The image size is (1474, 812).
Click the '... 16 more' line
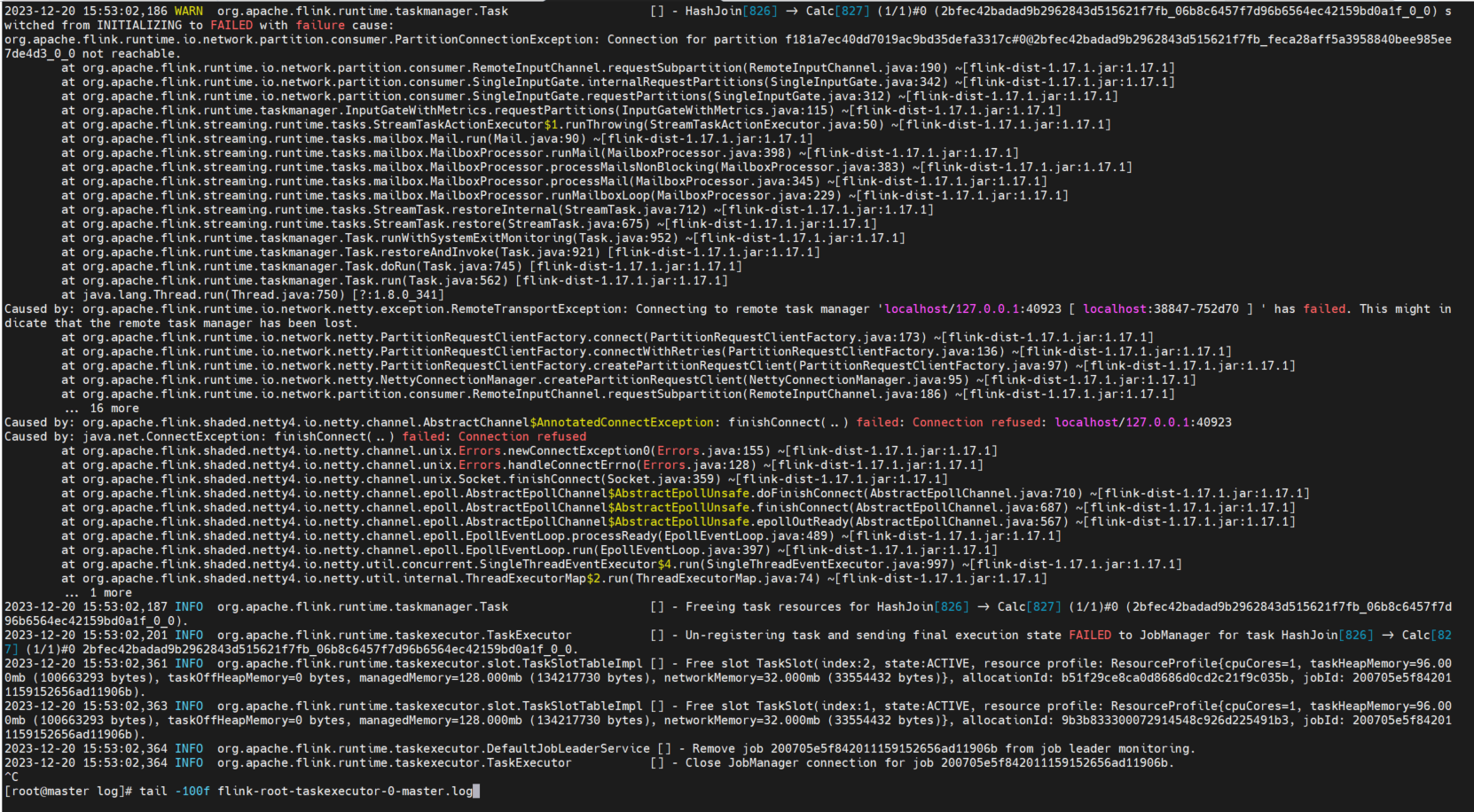(102, 408)
